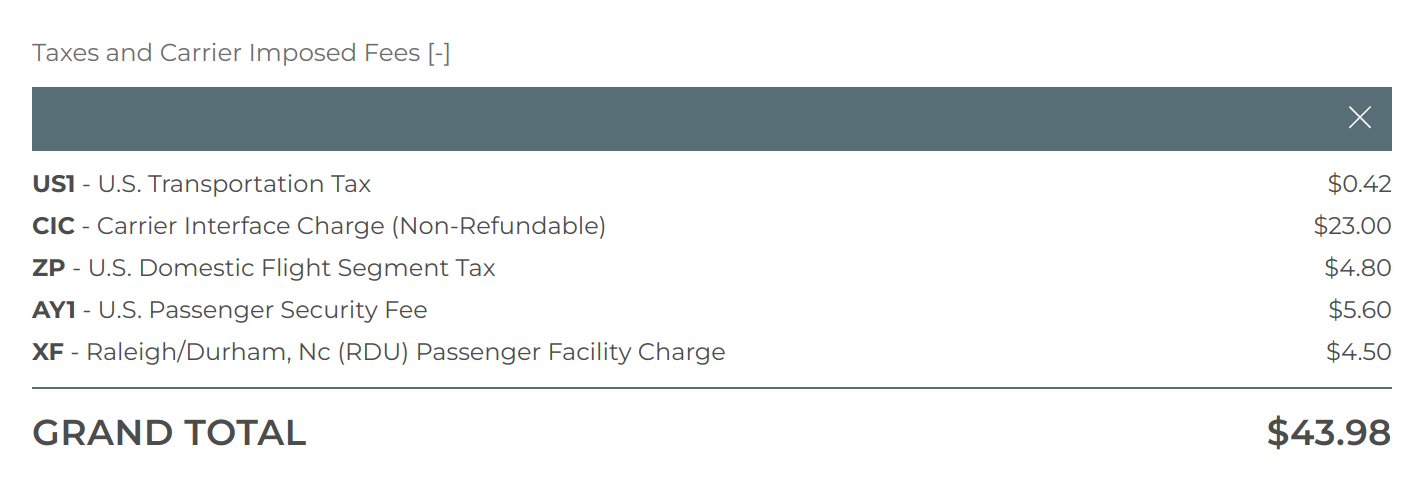Click the $43.98 grand total amount
1420x496 pixels.
(1328, 433)
